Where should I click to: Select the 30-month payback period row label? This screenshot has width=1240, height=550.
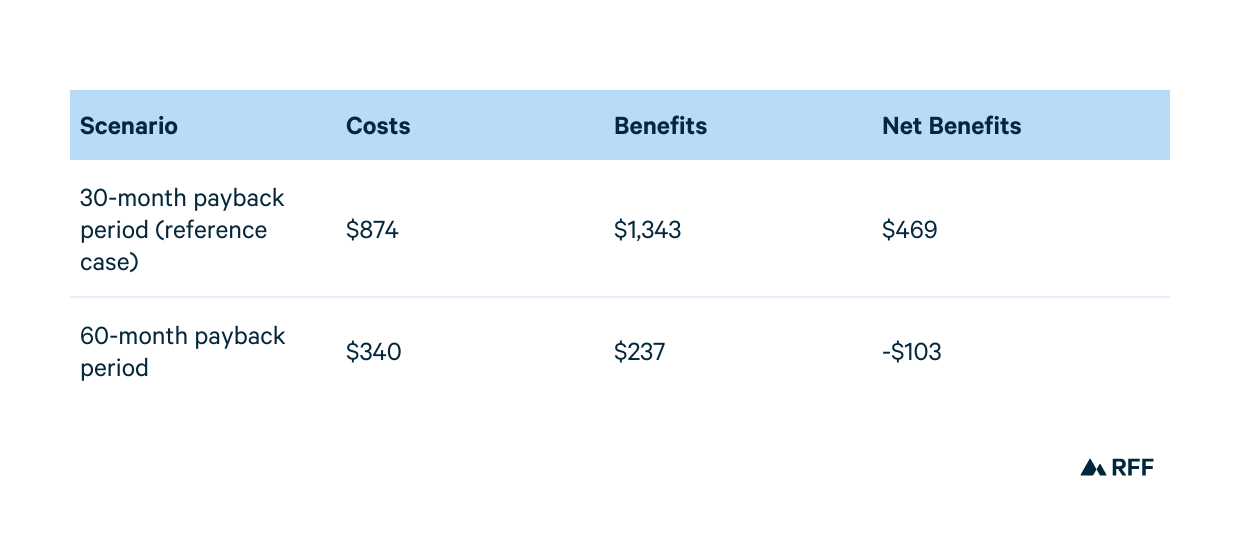pos(181,230)
